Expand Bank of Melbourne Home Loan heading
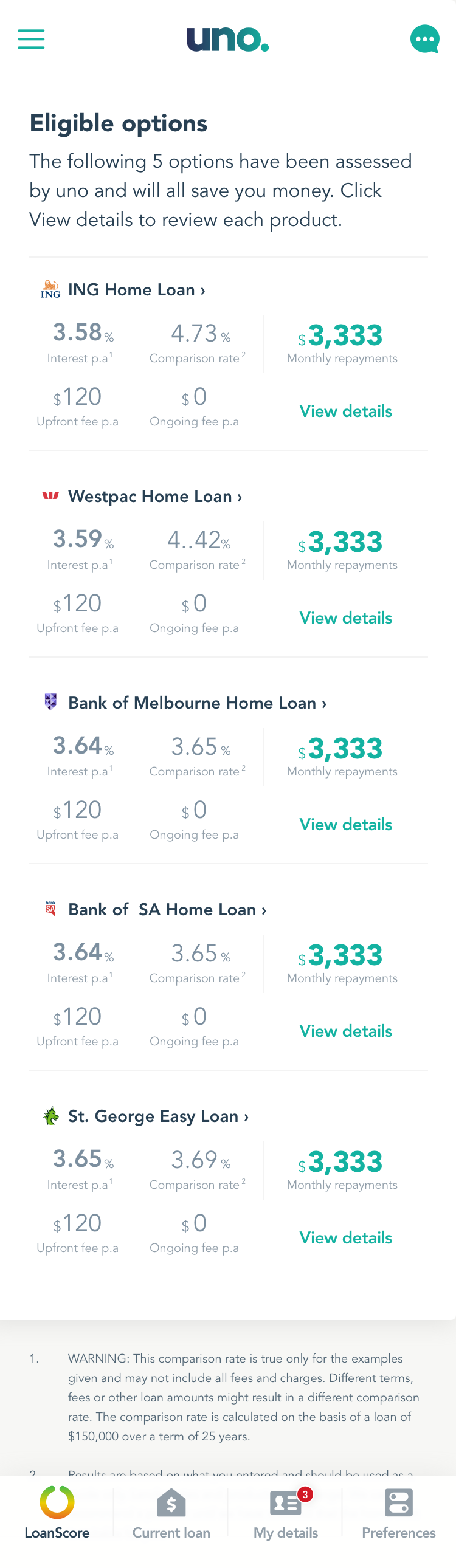 tap(197, 703)
